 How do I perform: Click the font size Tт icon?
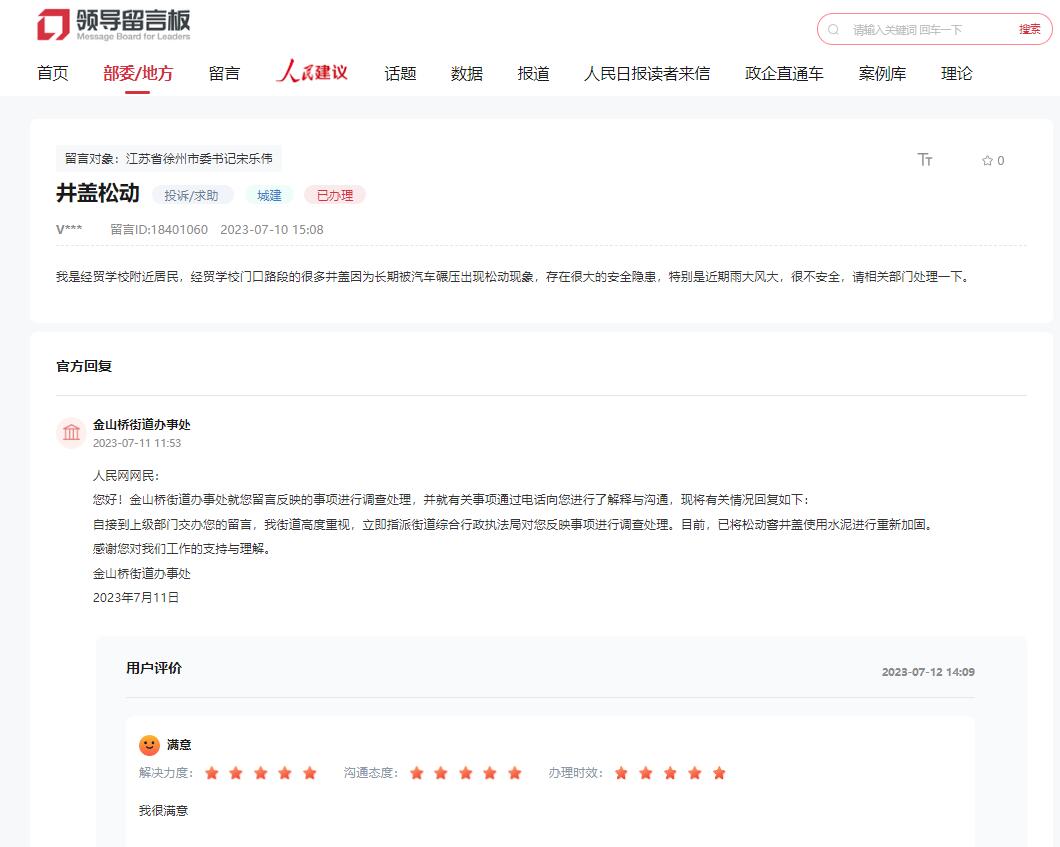point(925,160)
